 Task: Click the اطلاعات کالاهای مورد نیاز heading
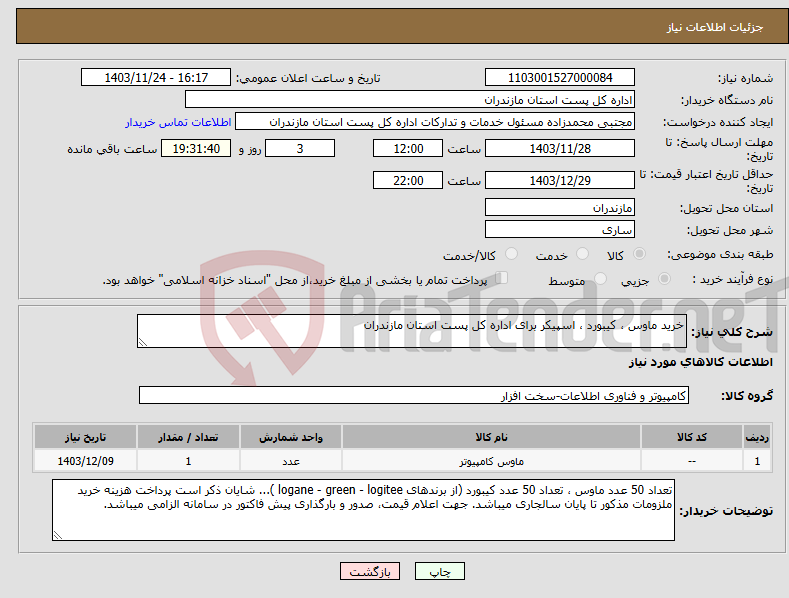700,362
